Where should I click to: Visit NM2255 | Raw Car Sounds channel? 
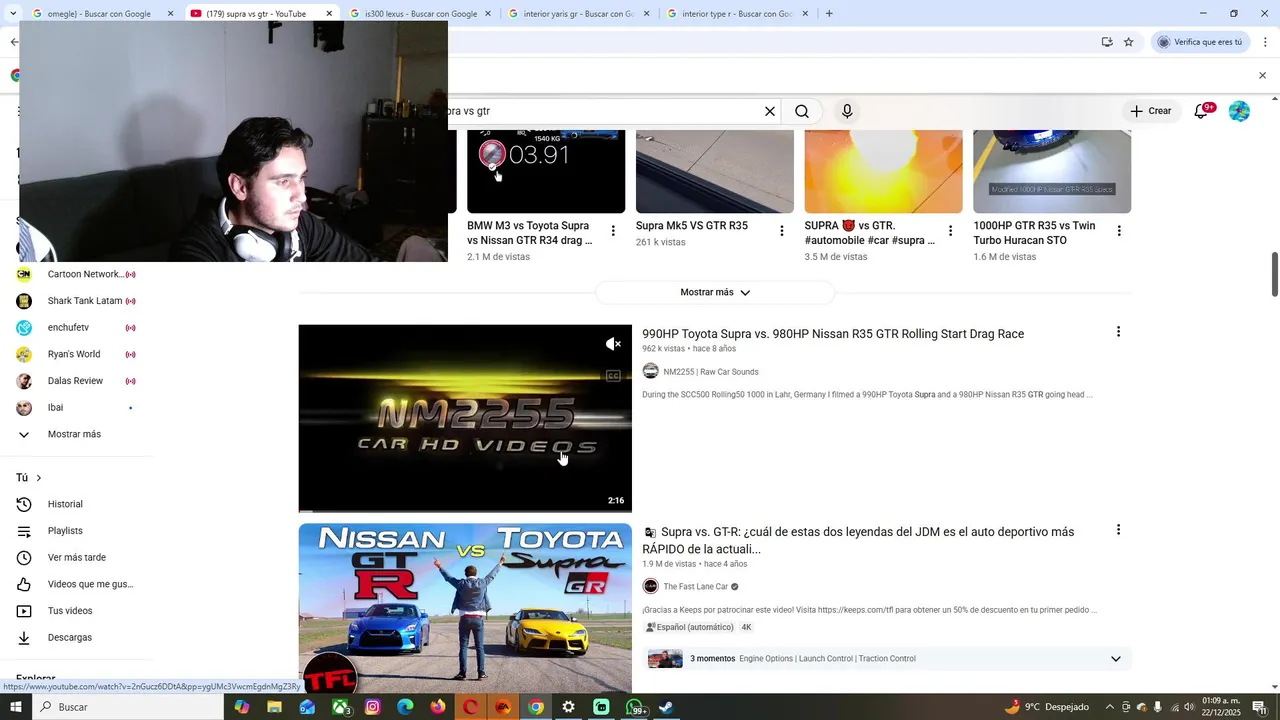click(711, 372)
